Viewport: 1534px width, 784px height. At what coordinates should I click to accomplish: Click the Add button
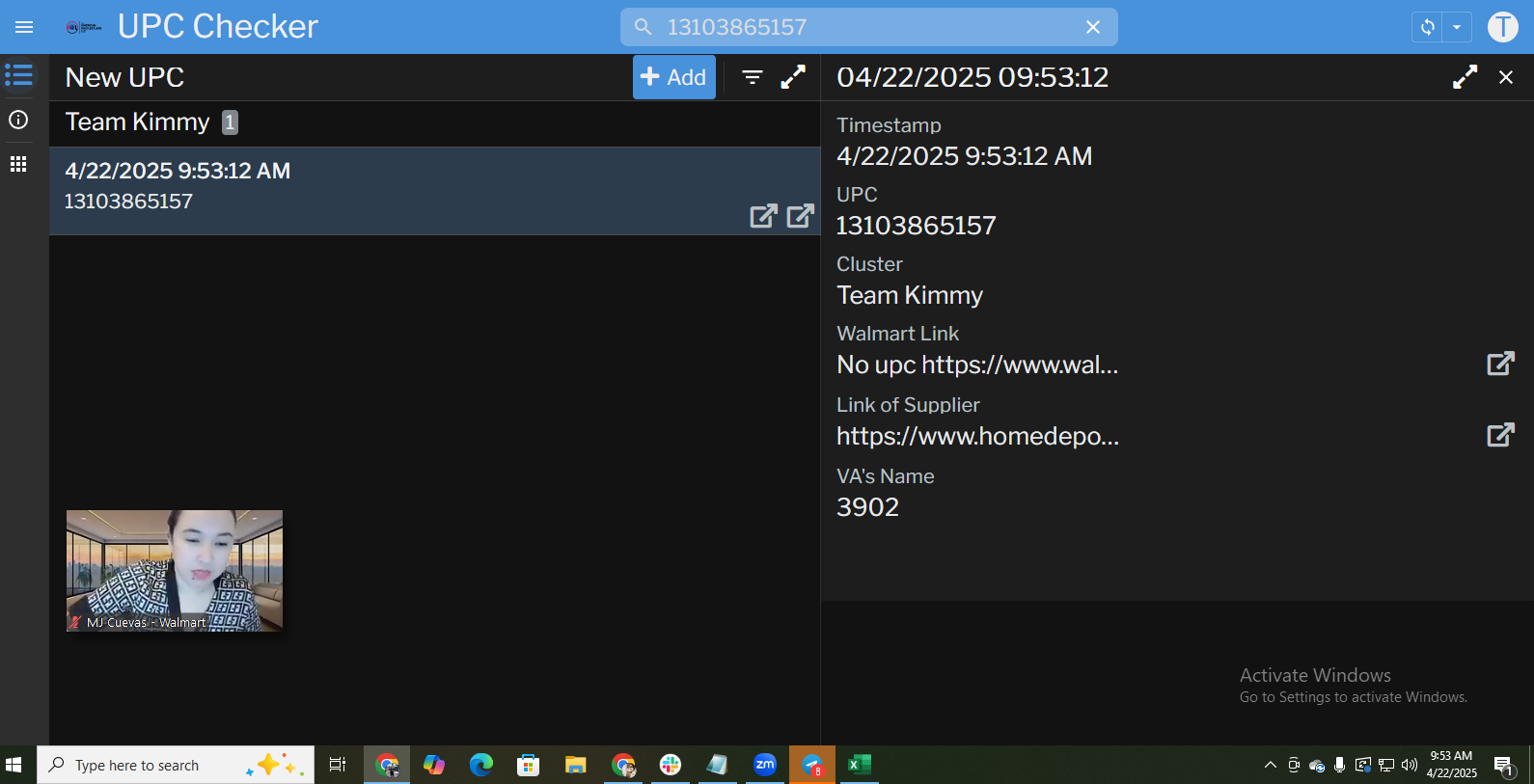[673, 77]
